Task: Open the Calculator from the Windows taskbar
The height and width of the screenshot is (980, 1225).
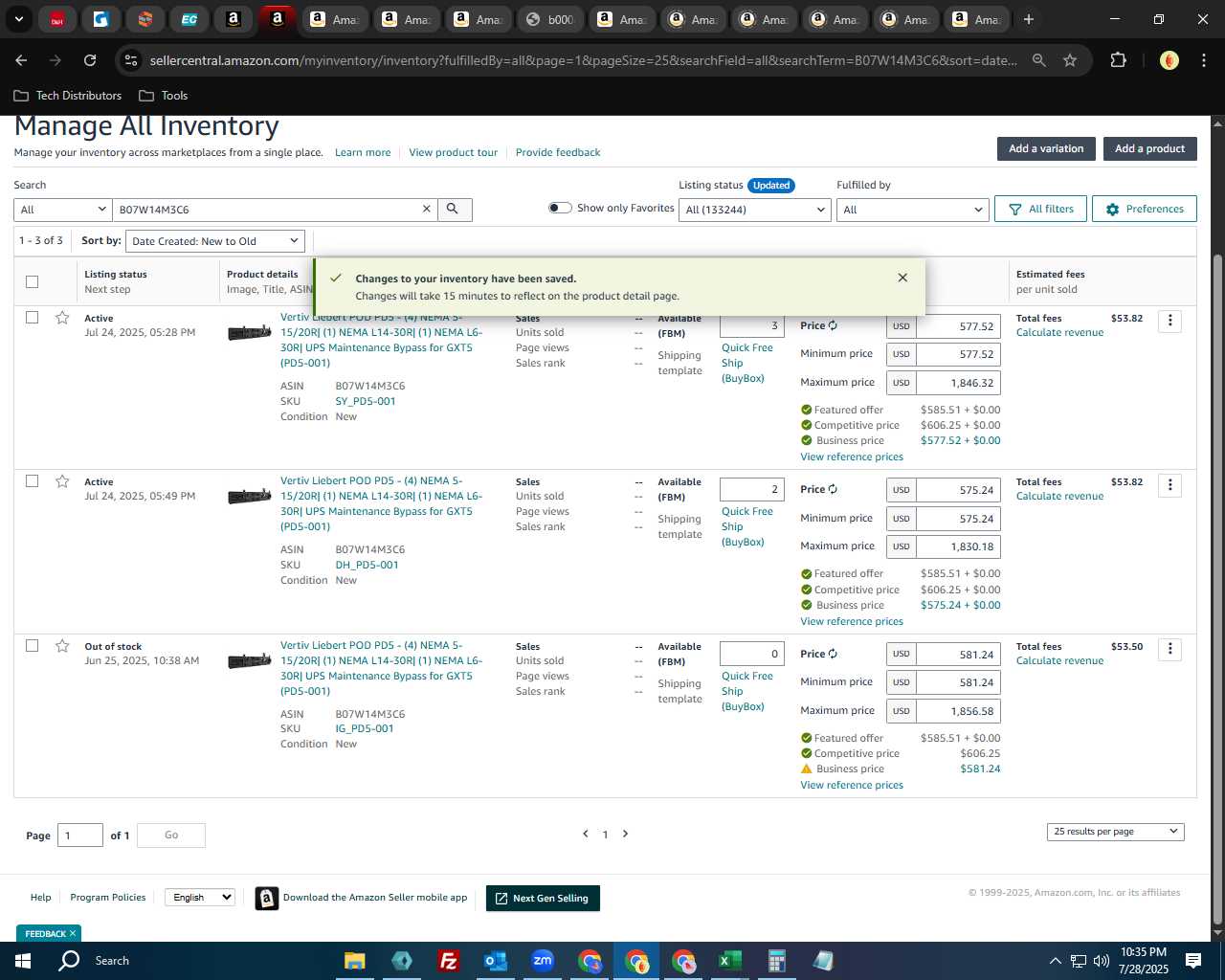Action: point(776,961)
